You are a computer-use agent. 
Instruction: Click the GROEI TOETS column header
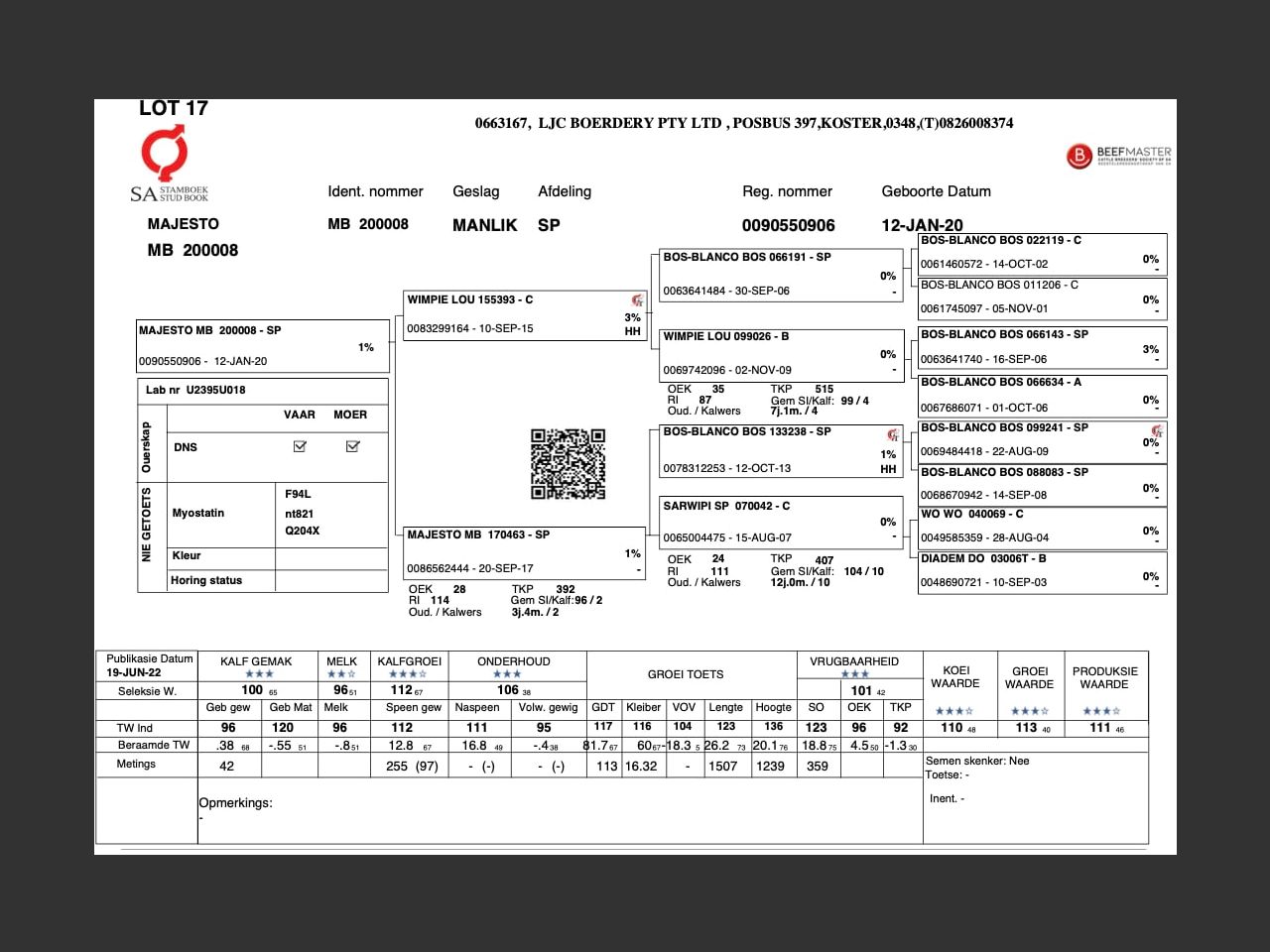coord(686,674)
